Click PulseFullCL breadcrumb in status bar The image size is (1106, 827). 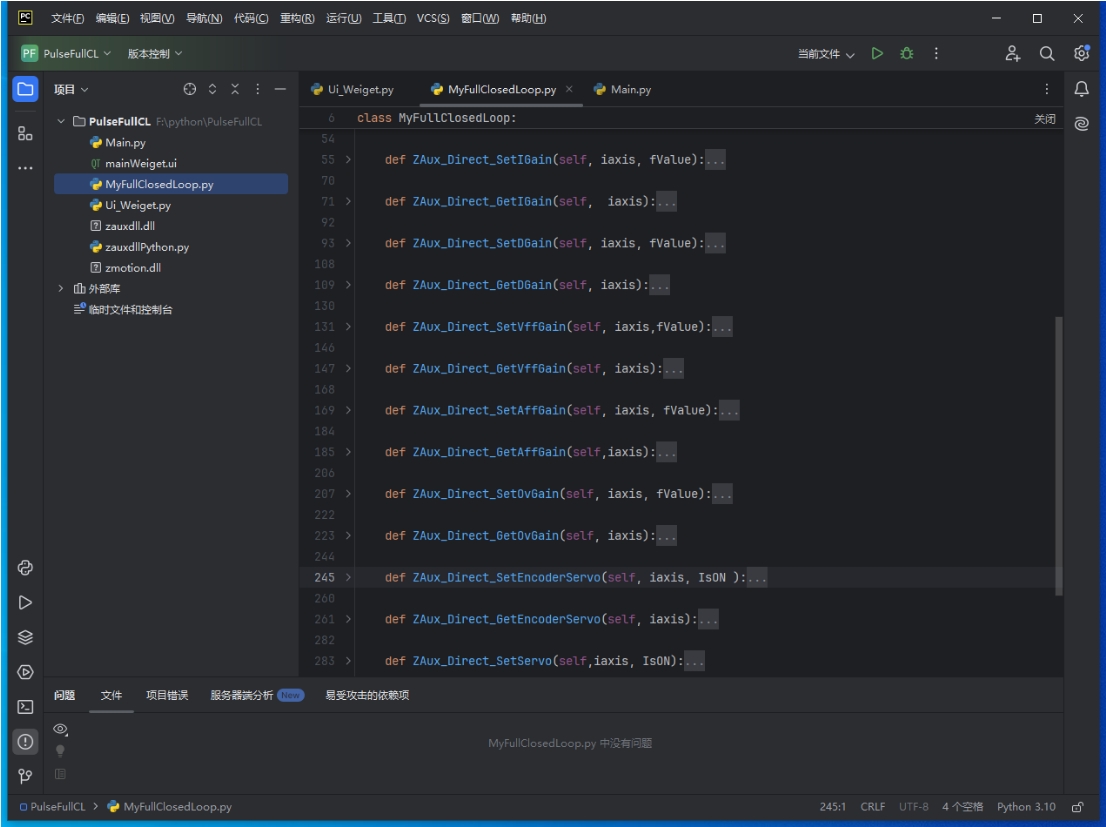[x=52, y=807]
